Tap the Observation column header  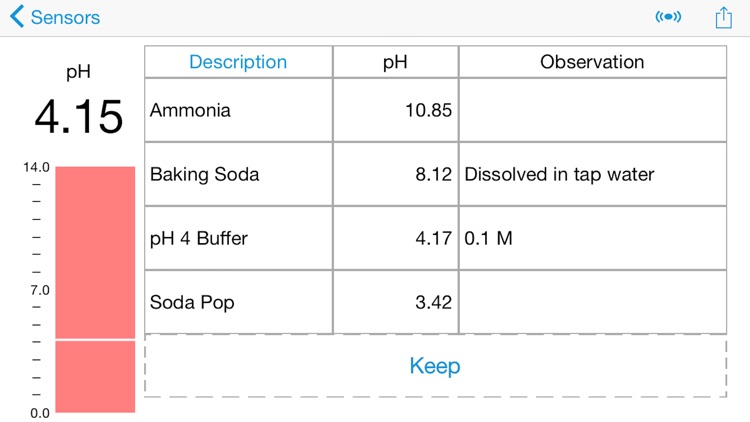[593, 62]
